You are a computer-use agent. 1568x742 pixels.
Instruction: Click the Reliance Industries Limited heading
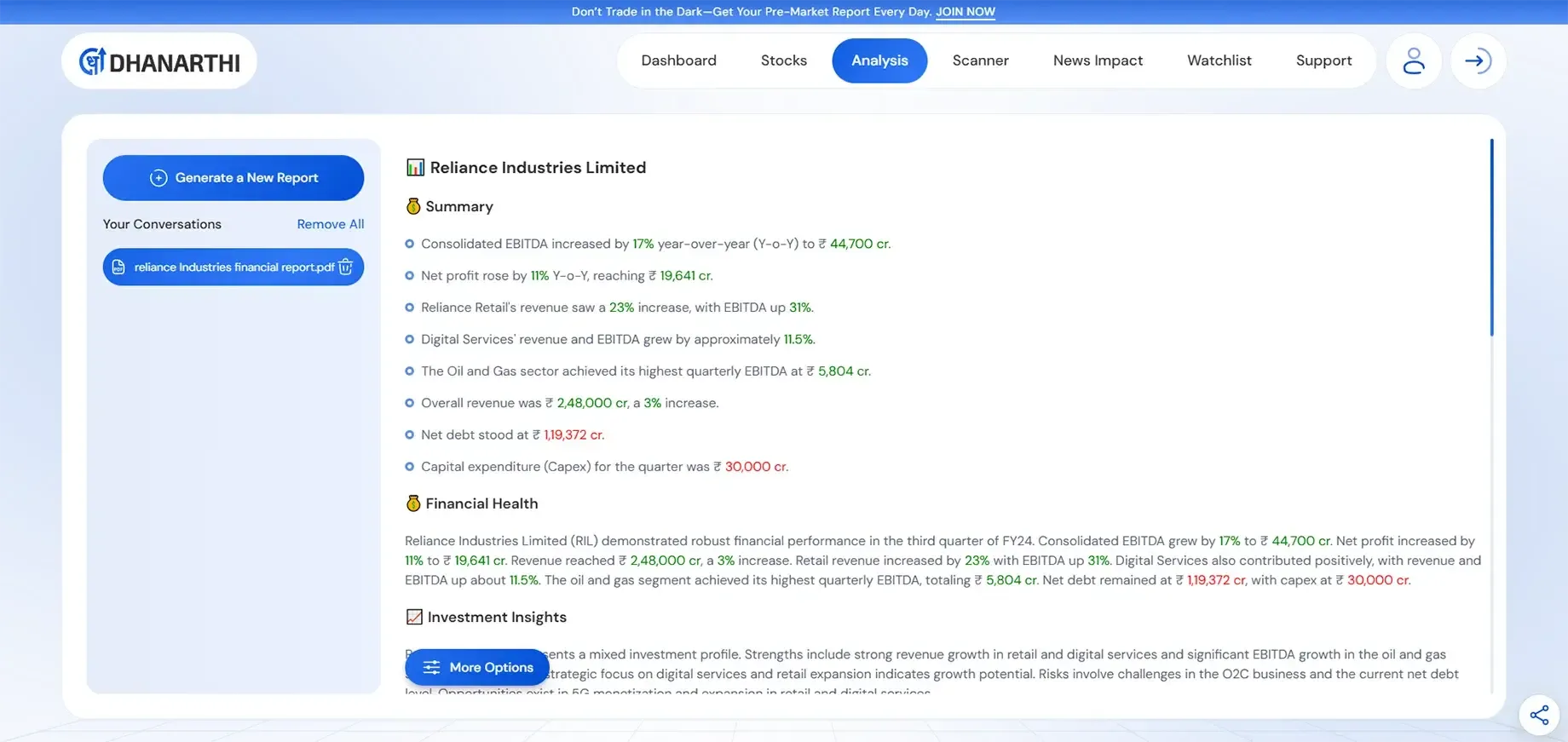(538, 168)
